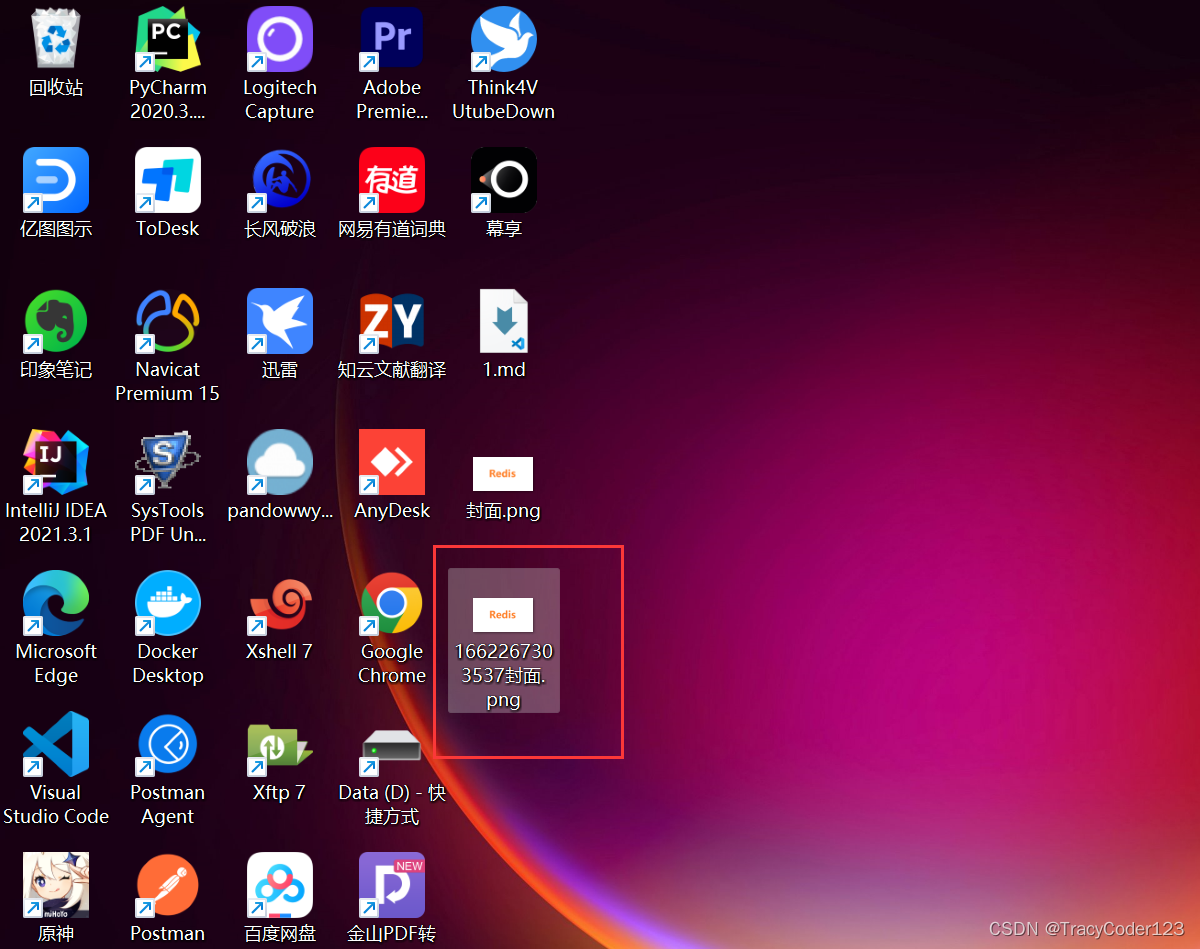This screenshot has width=1200, height=949.
Task: Select the Adobe Premiere shortcut icon
Action: pos(392,40)
